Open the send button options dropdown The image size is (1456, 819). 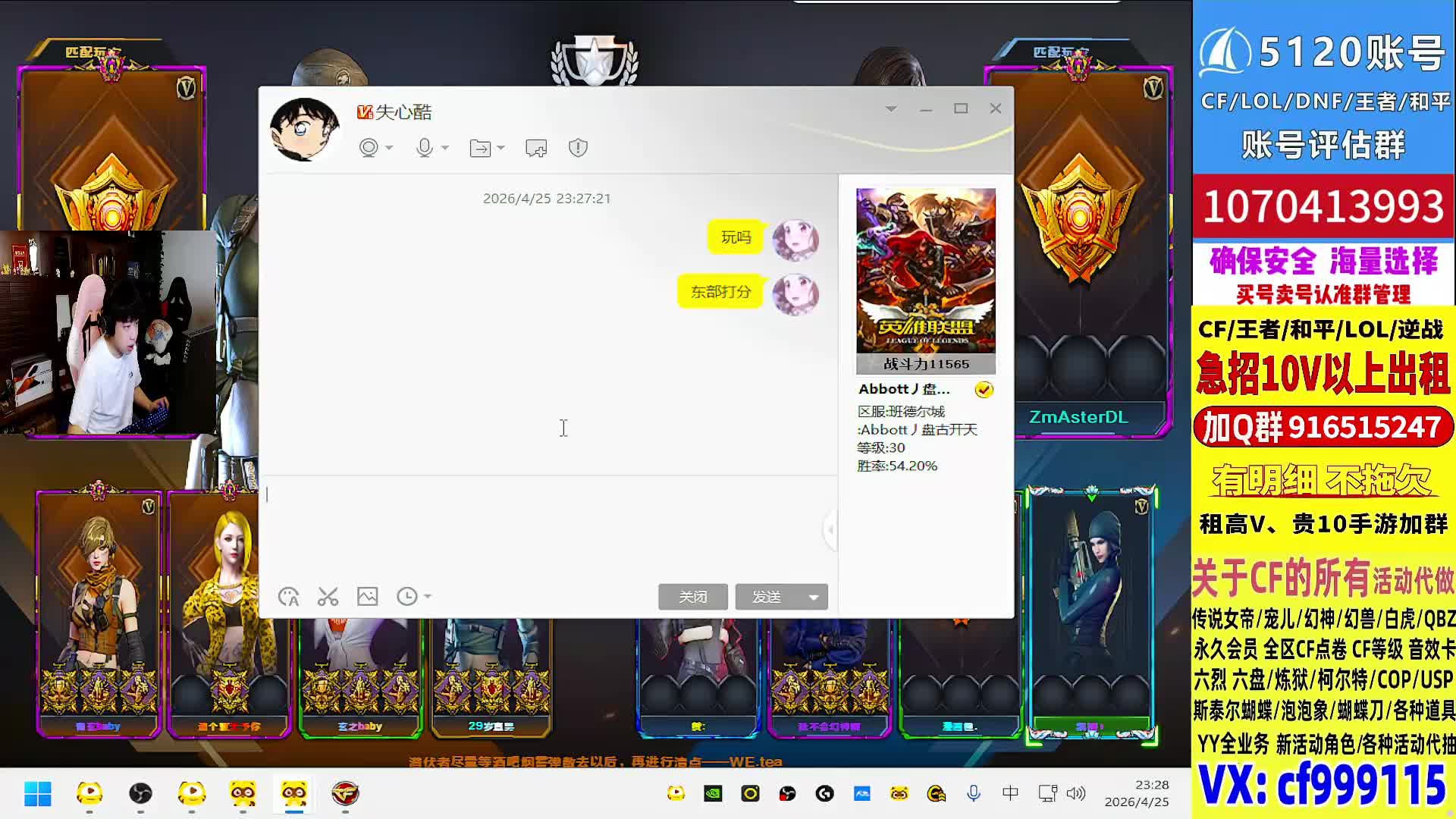[x=814, y=598]
